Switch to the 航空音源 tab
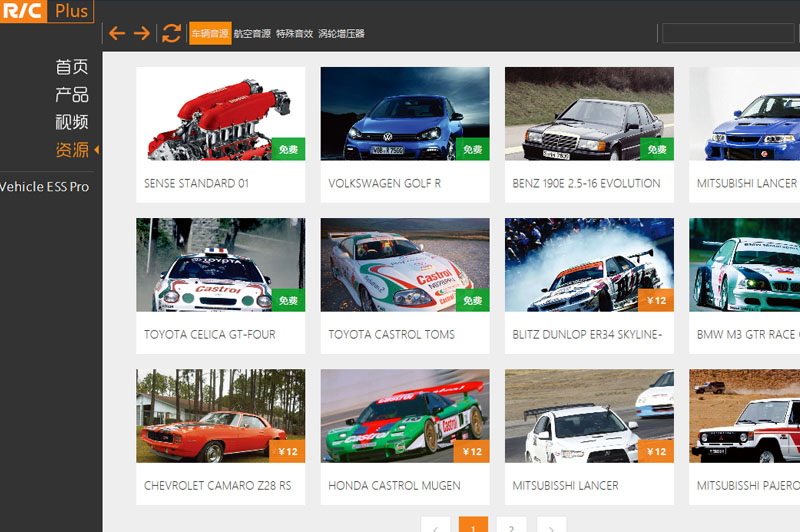Image resolution: width=800 pixels, height=532 pixels. pyautogui.click(x=252, y=34)
